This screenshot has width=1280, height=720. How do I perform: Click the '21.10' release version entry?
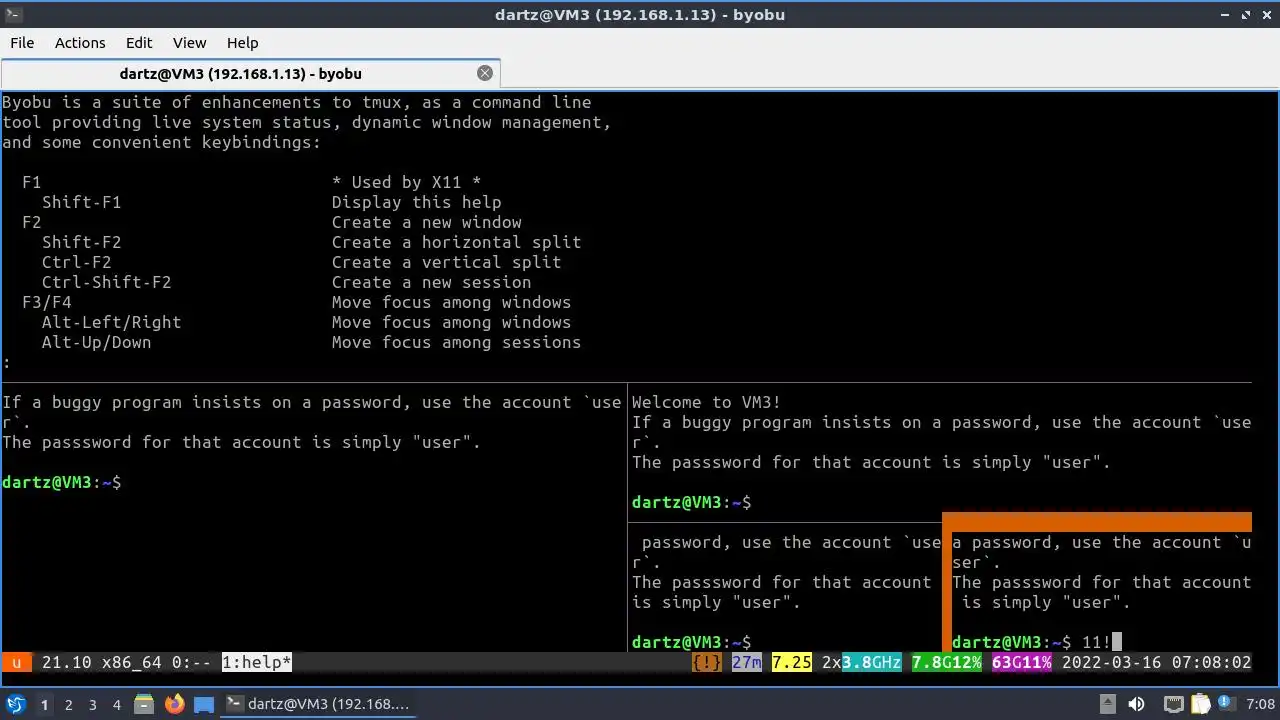click(x=66, y=662)
